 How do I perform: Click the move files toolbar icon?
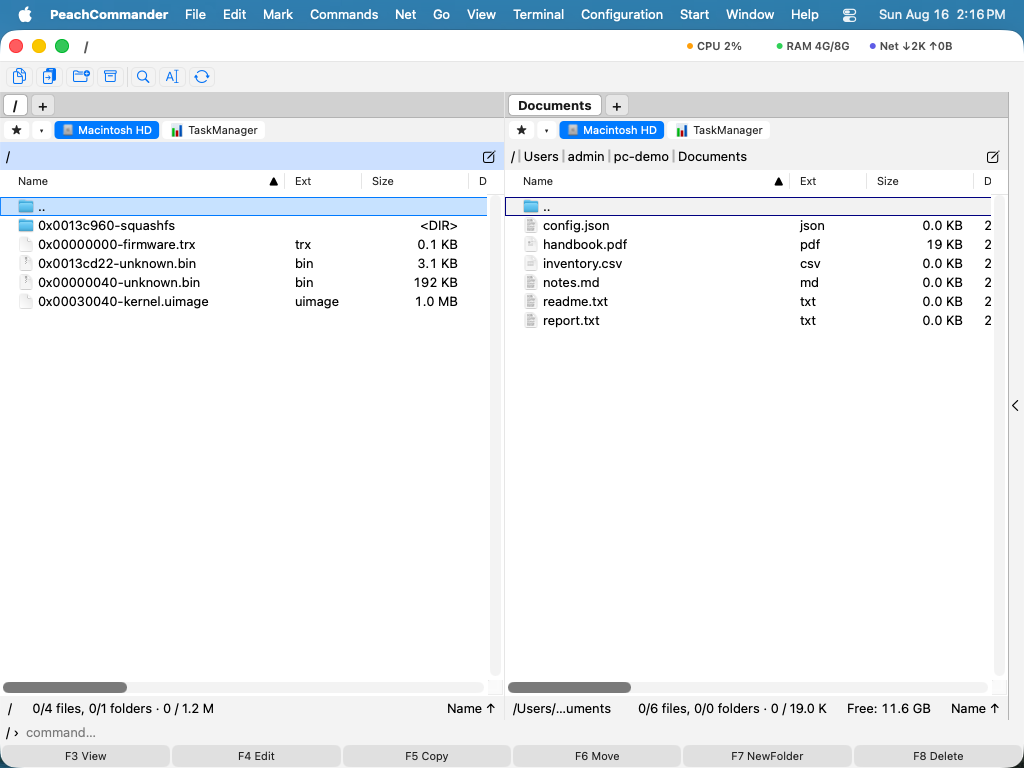point(50,76)
